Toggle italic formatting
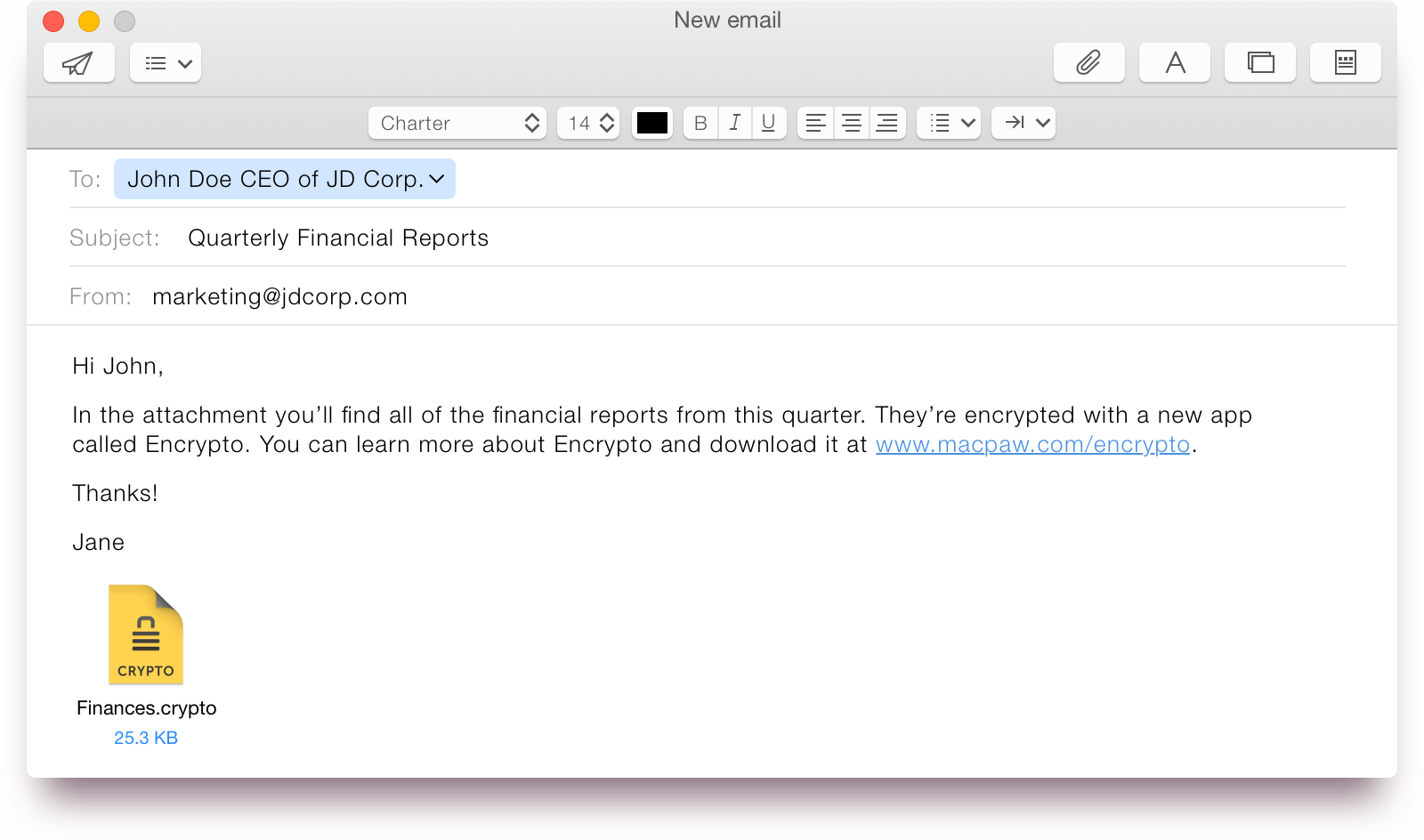The height and width of the screenshot is (840, 1424). tap(734, 123)
